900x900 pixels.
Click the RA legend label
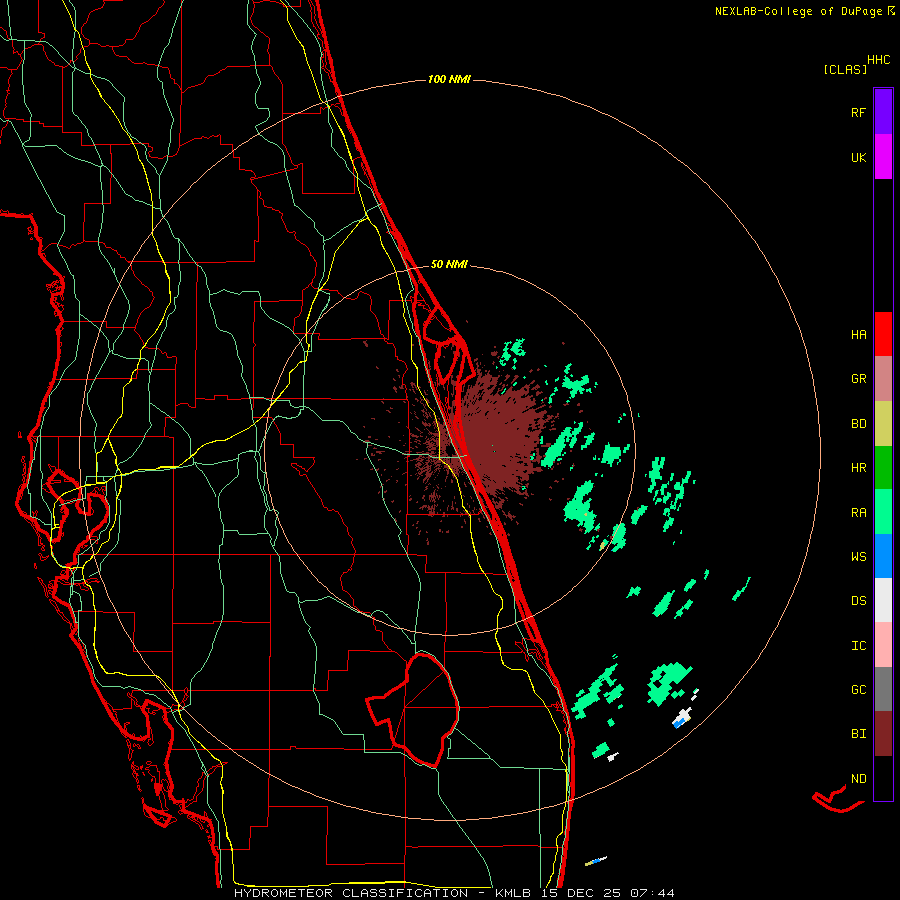[858, 513]
